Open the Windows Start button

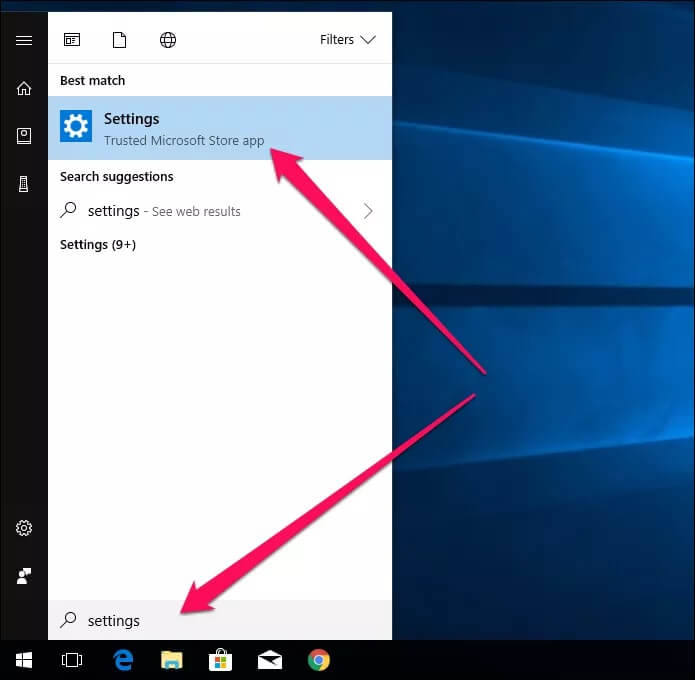[24, 660]
